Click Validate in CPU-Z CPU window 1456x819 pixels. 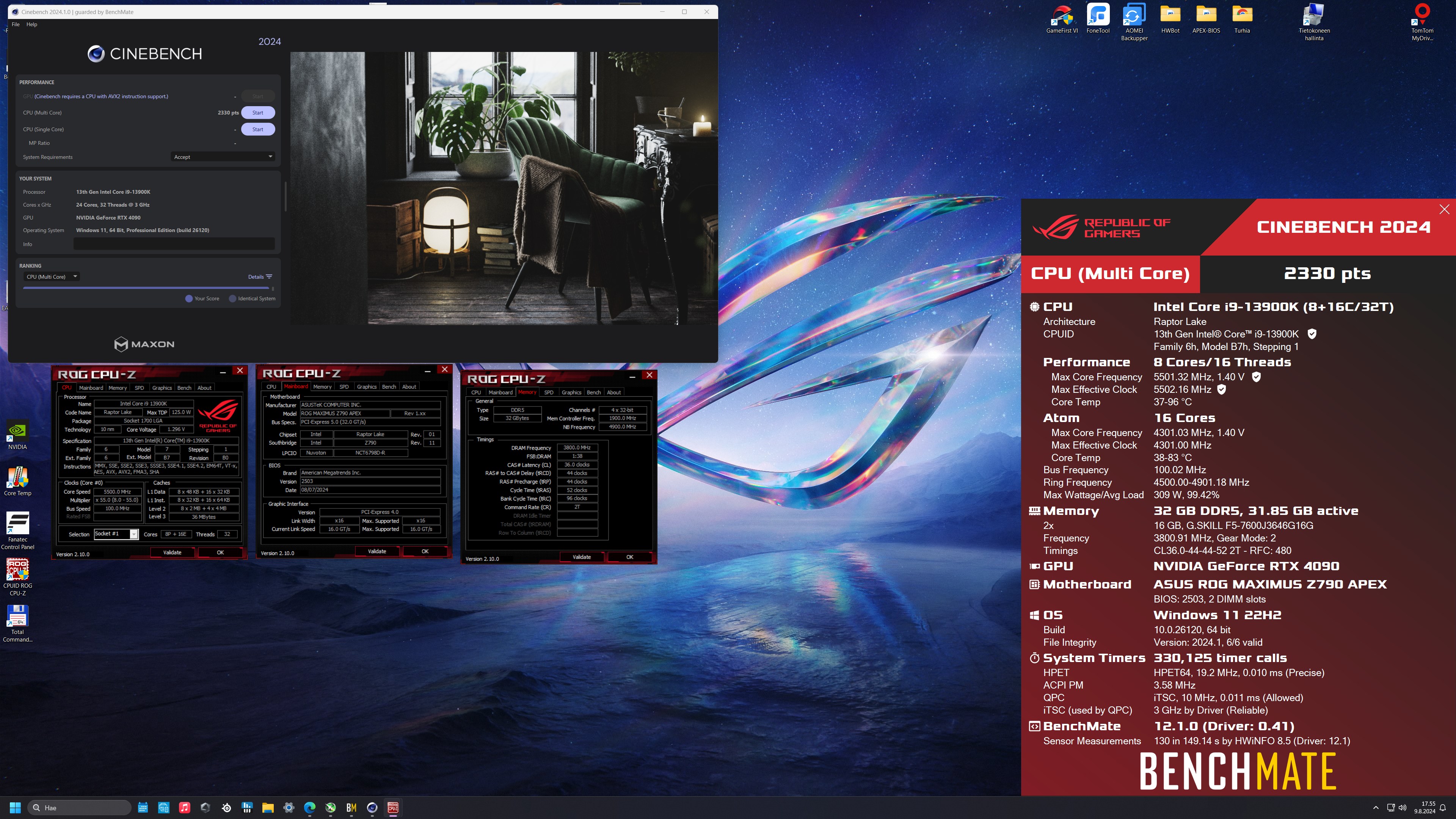173,552
